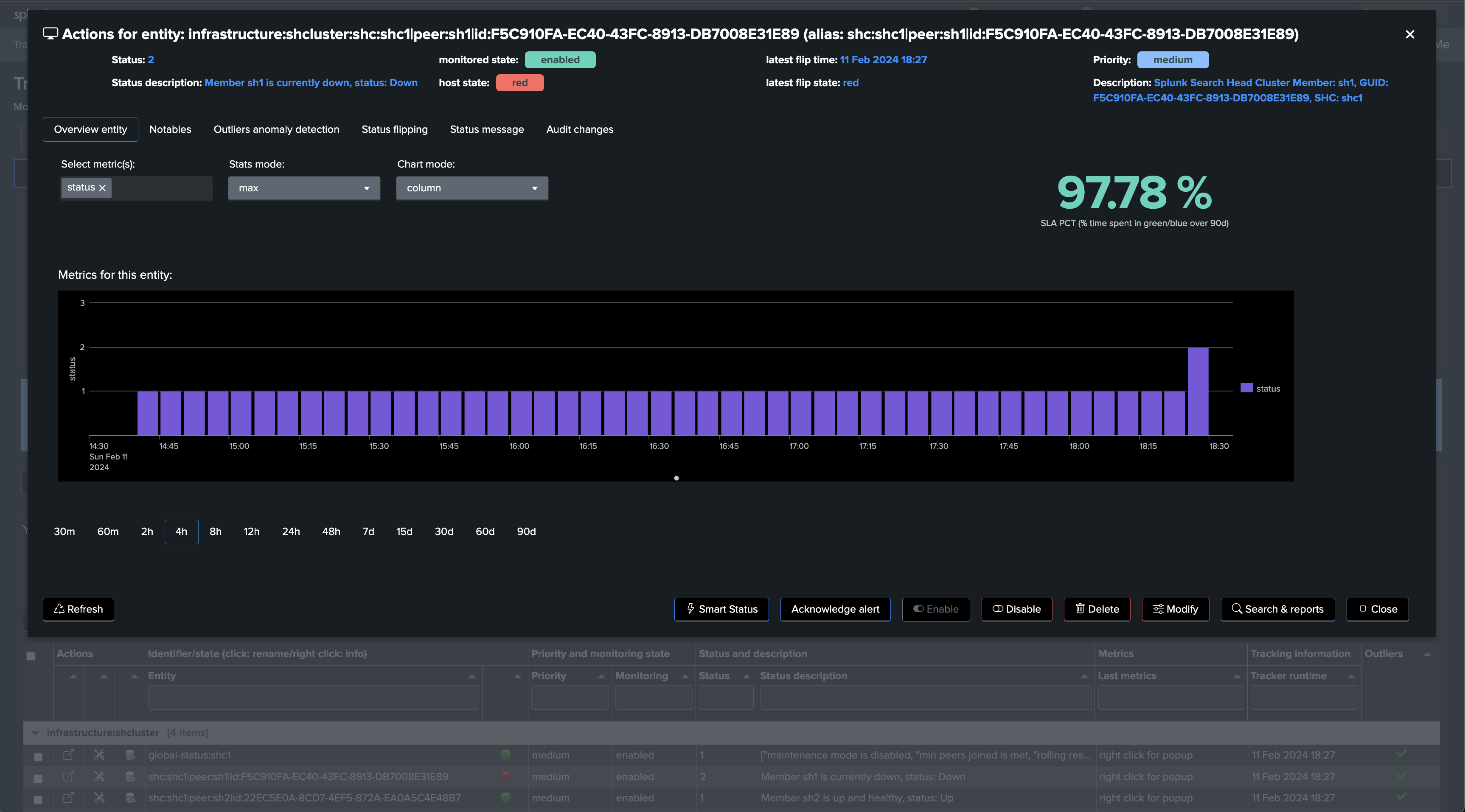Click the Disable toggle button
The width and height of the screenshot is (1465, 812).
1016,609
